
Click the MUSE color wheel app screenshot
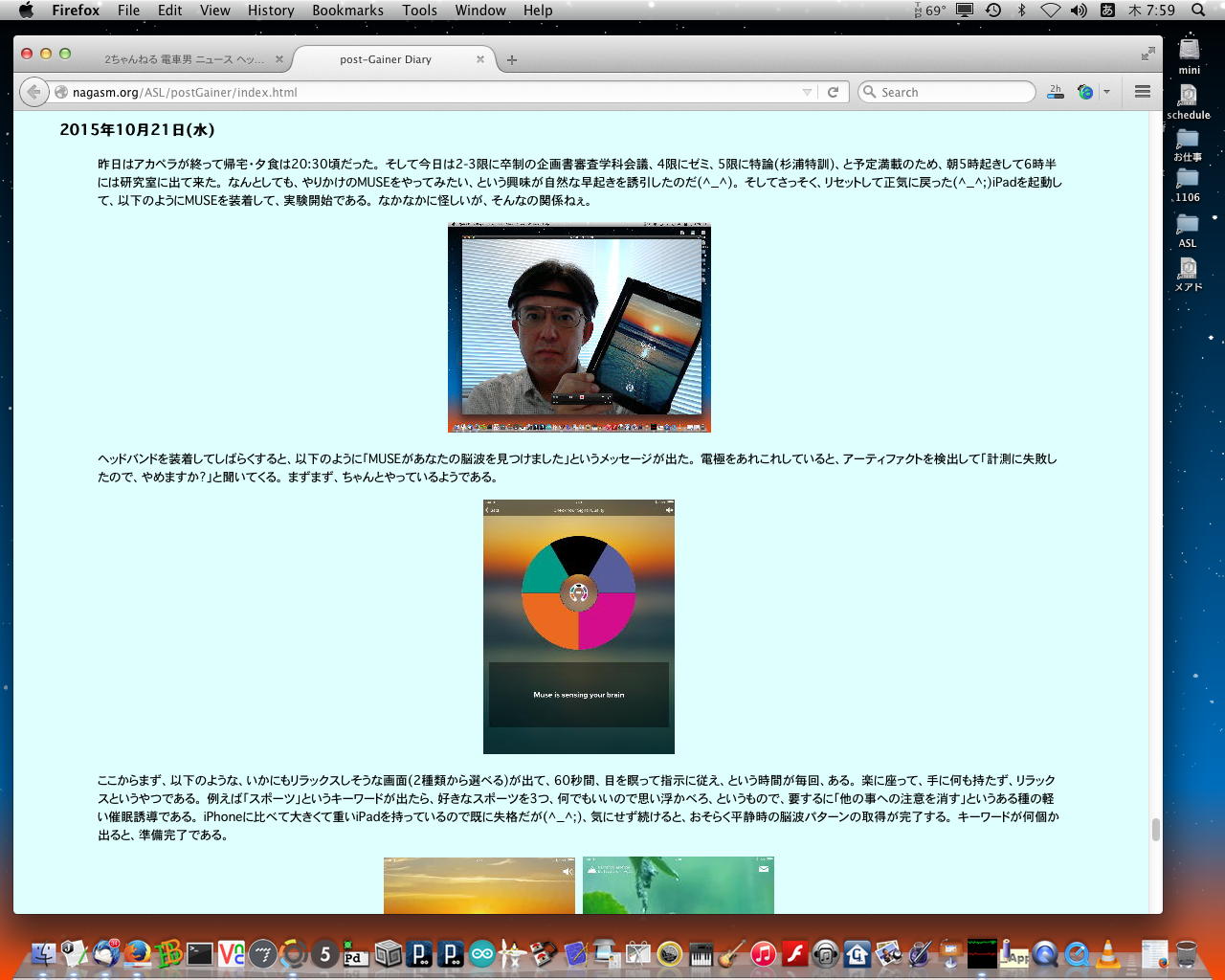(579, 627)
